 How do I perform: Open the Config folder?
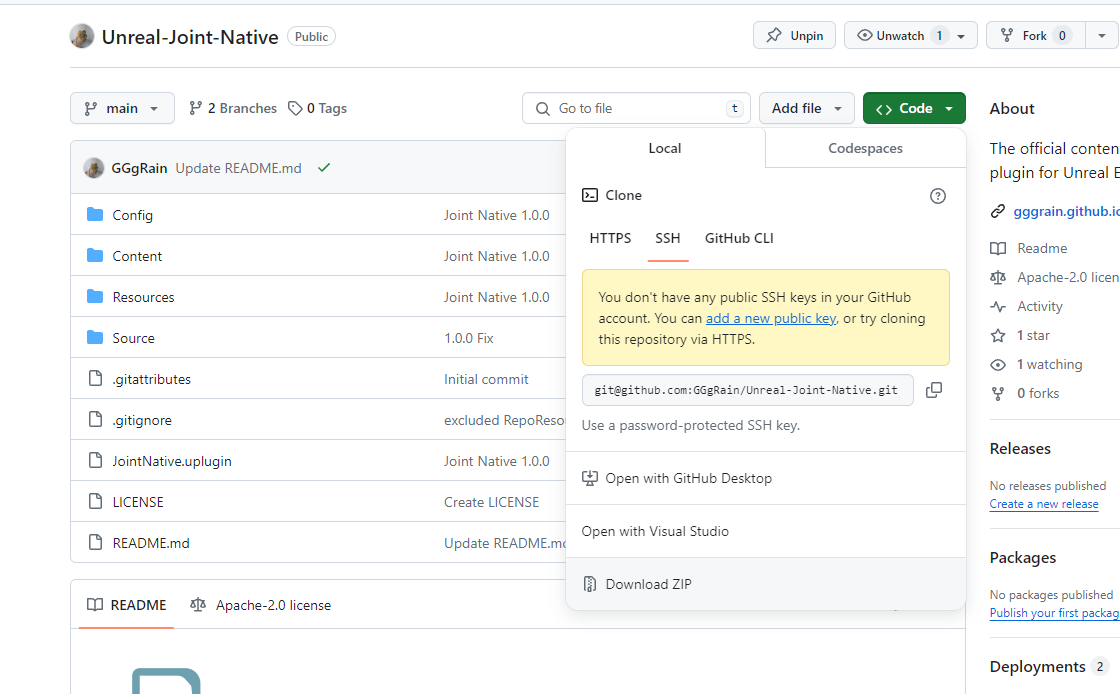click(x=132, y=215)
